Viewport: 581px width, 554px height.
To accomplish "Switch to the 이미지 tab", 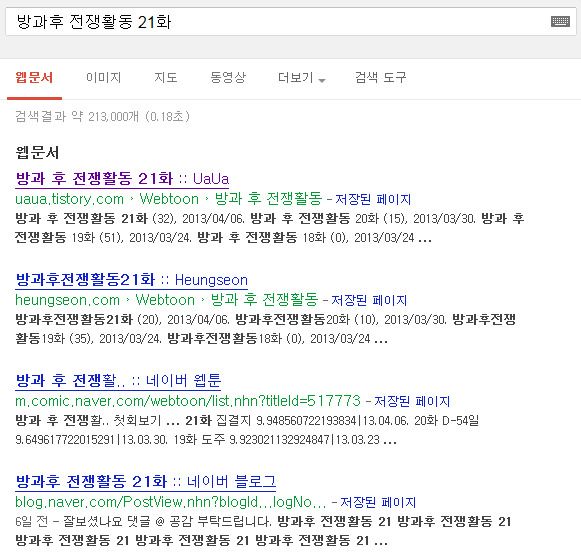I will [103, 78].
